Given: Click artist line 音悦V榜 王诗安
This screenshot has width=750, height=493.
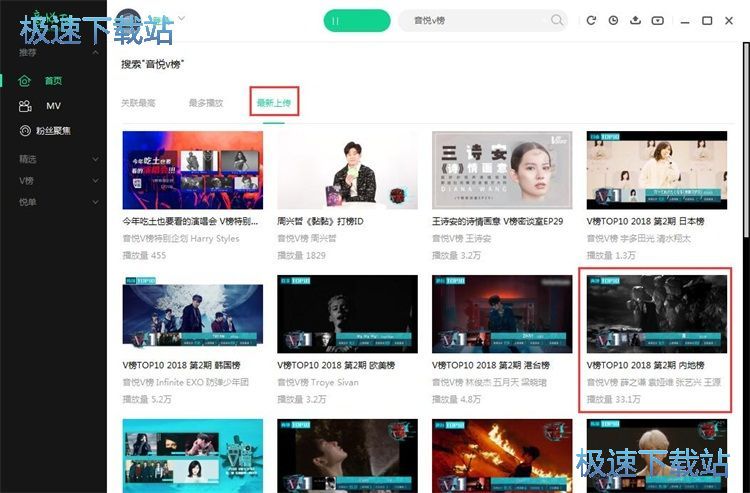Looking at the screenshot, I should pos(461,239).
